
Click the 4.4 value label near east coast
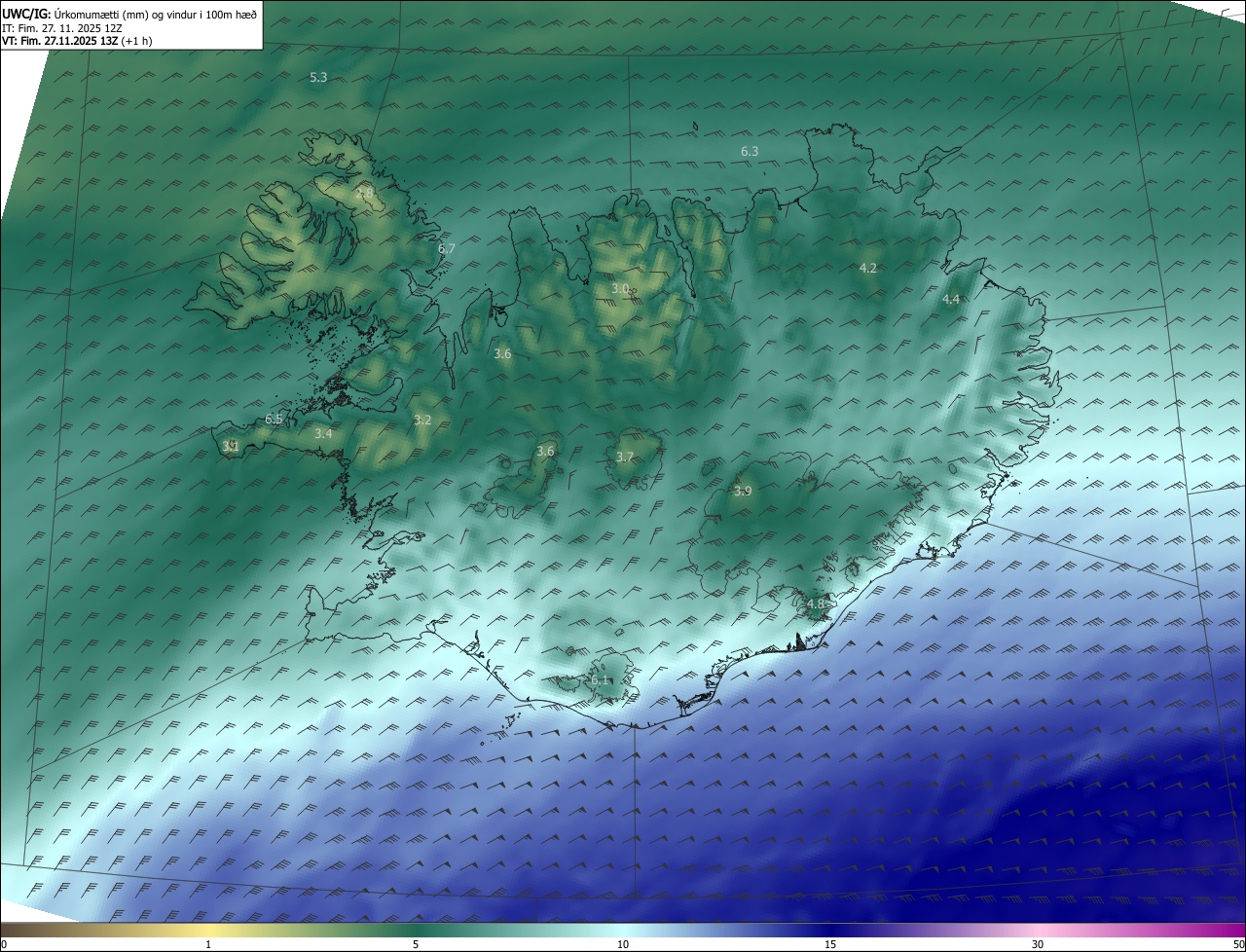point(951,299)
